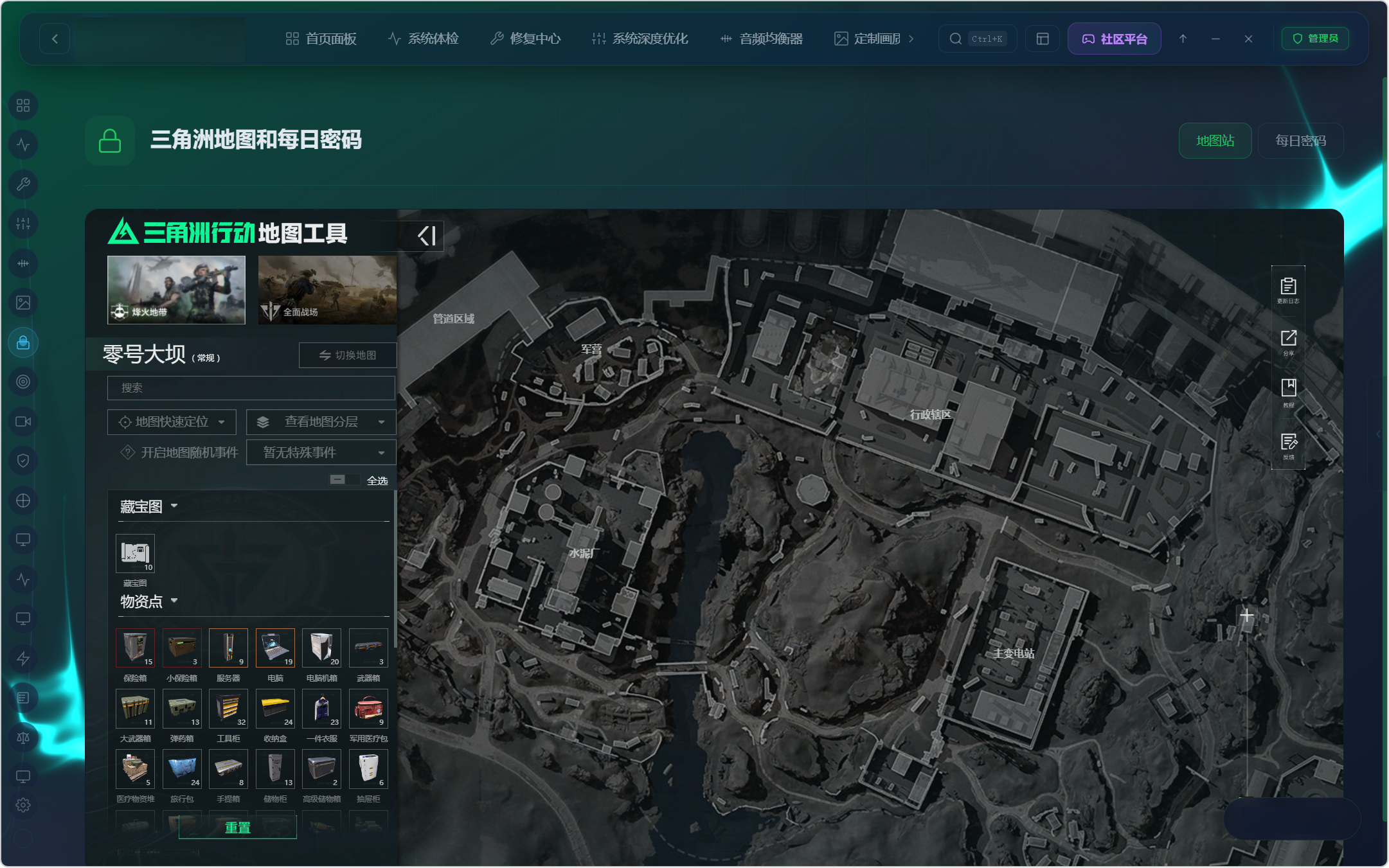Toggle the 武器箱 weapon case markers
The height and width of the screenshot is (868, 1389).
[x=368, y=648]
